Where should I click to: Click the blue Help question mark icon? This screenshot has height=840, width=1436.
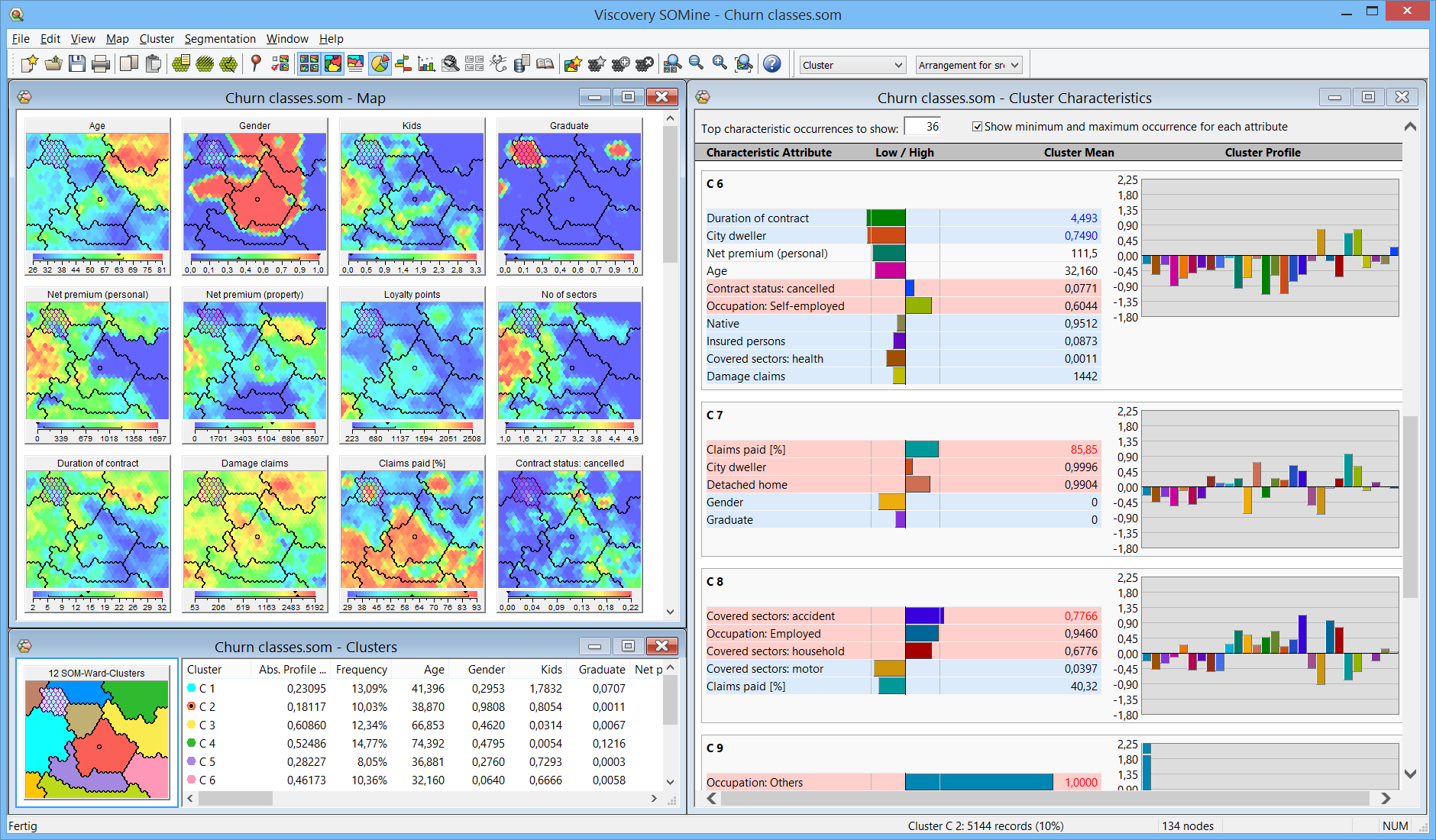(x=772, y=64)
